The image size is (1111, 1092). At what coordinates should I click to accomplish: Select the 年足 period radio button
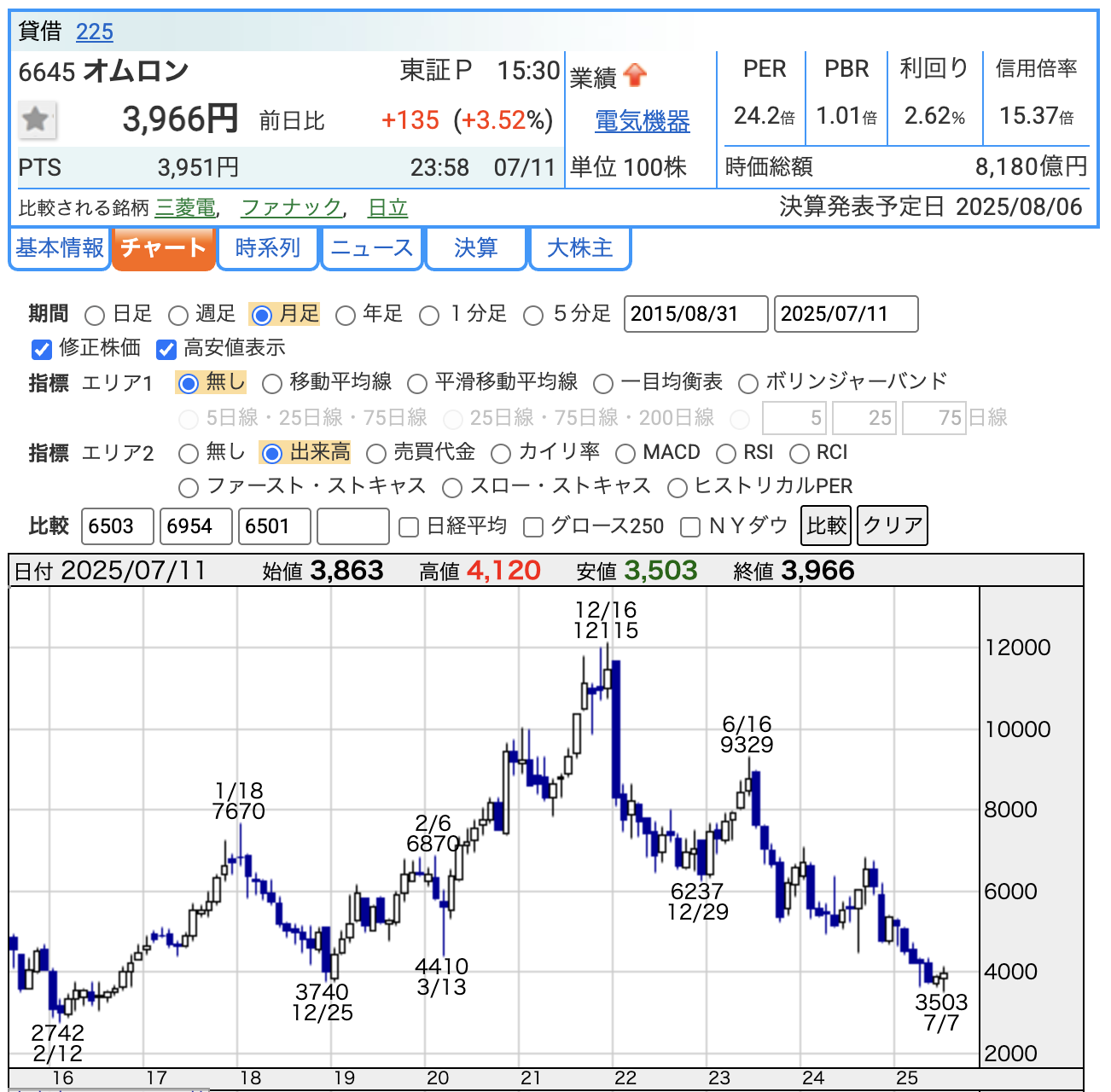[x=346, y=316]
